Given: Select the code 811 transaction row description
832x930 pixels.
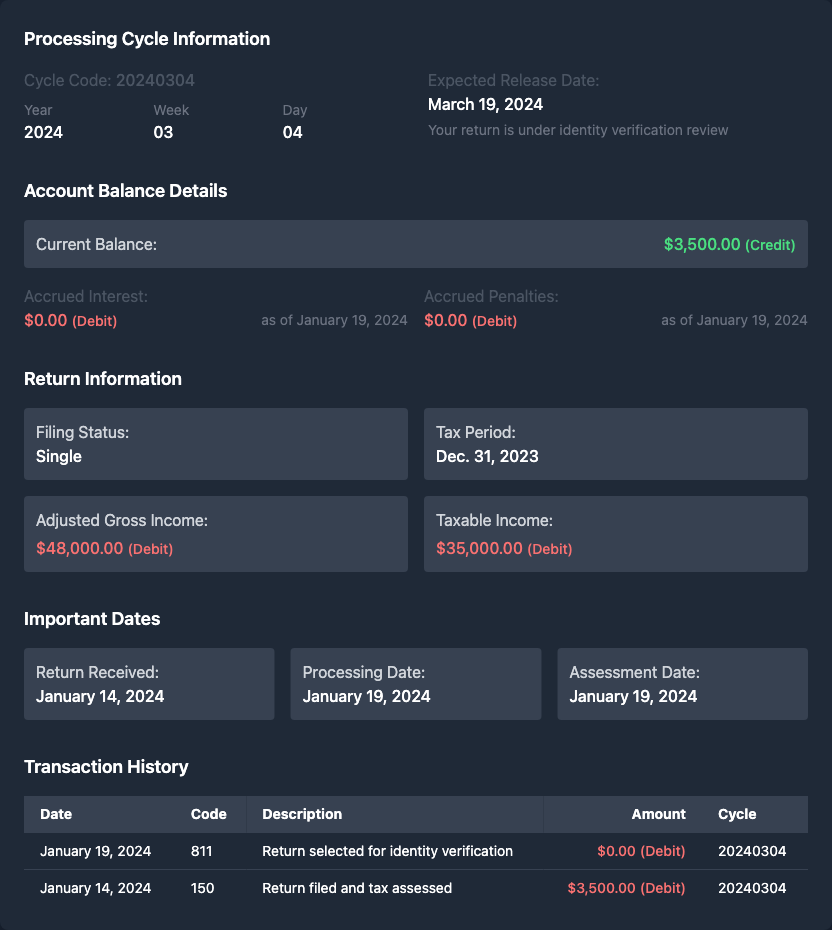Looking at the screenshot, I should [387, 851].
